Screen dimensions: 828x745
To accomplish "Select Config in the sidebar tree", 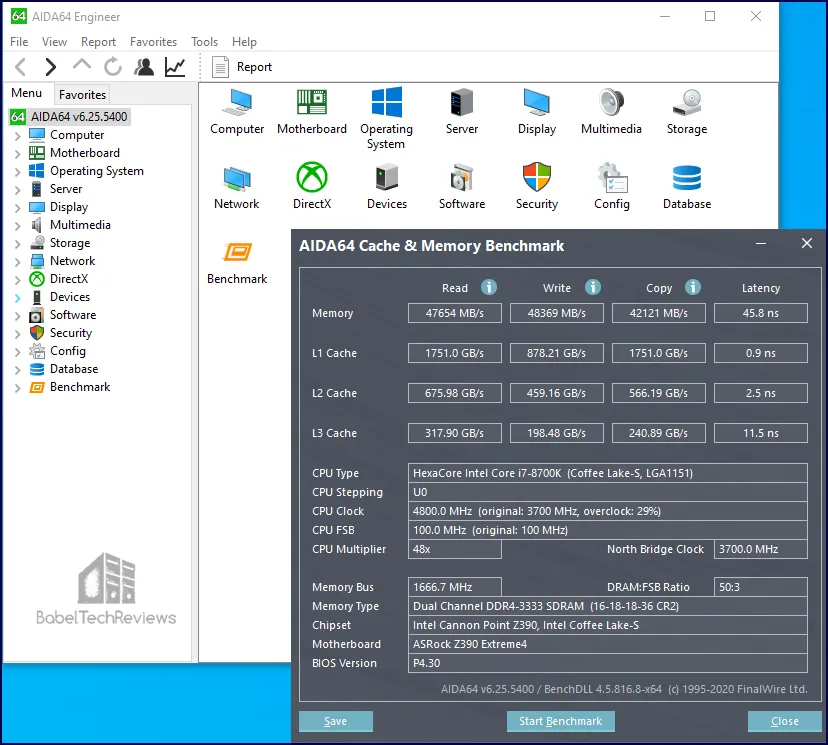I will click(x=68, y=351).
